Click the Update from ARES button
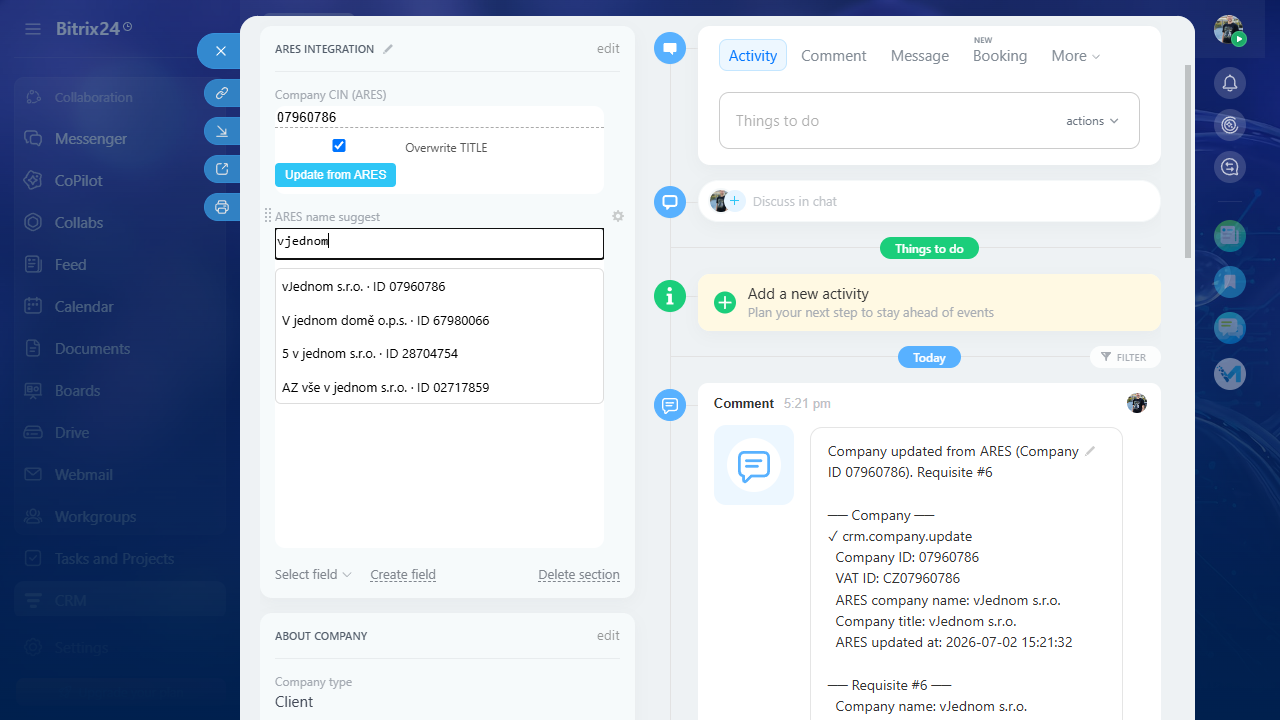Image resolution: width=1280 pixels, height=720 pixels. (x=335, y=175)
